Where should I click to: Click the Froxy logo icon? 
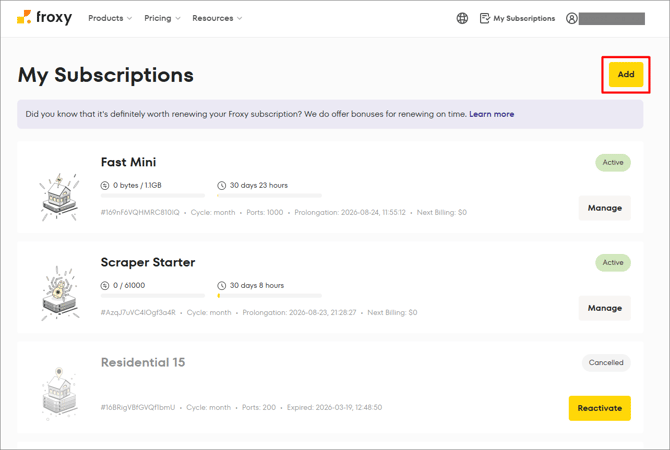click(24, 17)
